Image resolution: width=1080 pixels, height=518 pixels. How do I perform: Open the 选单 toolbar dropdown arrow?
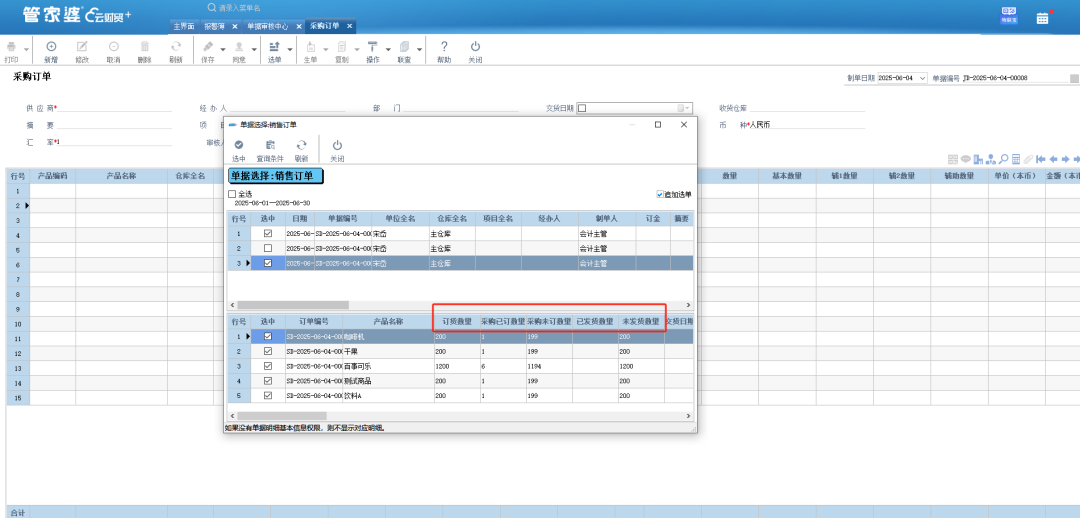290,48
